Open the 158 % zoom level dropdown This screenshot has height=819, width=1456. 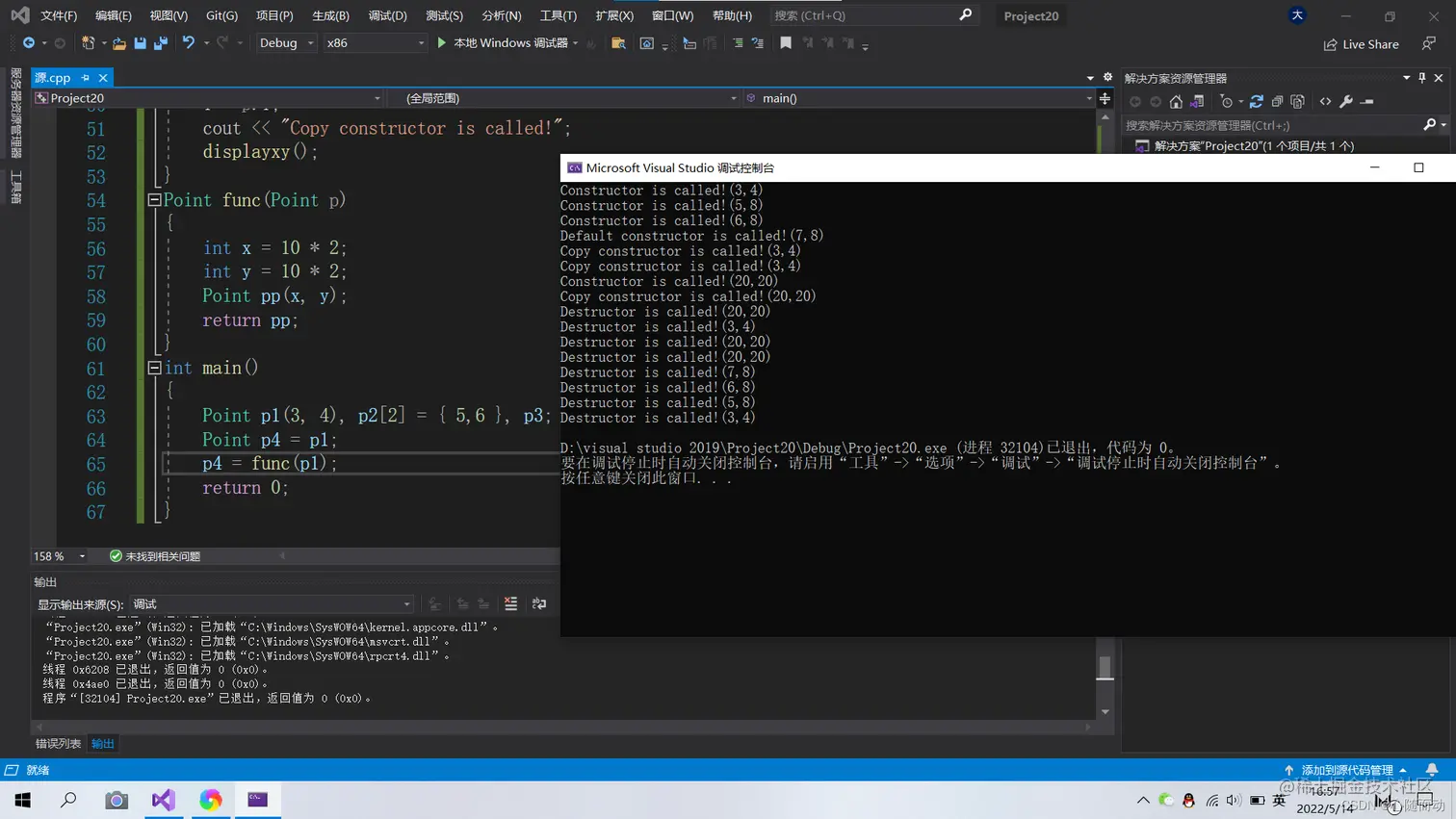[x=60, y=556]
